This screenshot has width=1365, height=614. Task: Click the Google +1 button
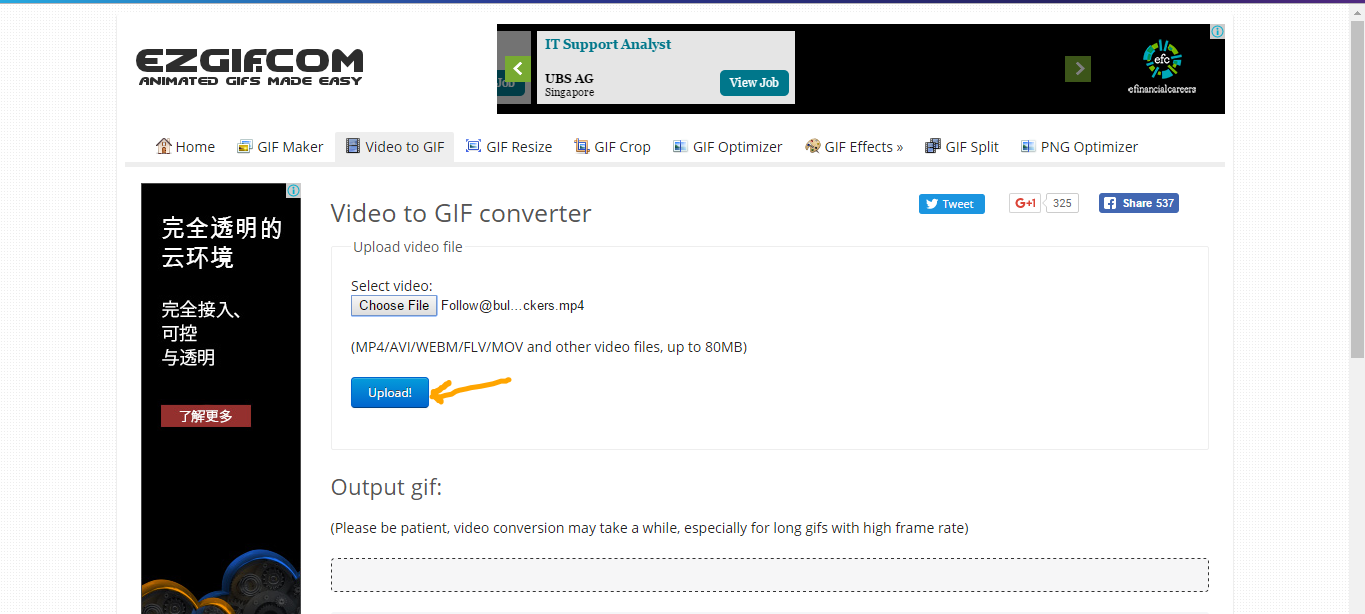(x=1026, y=203)
